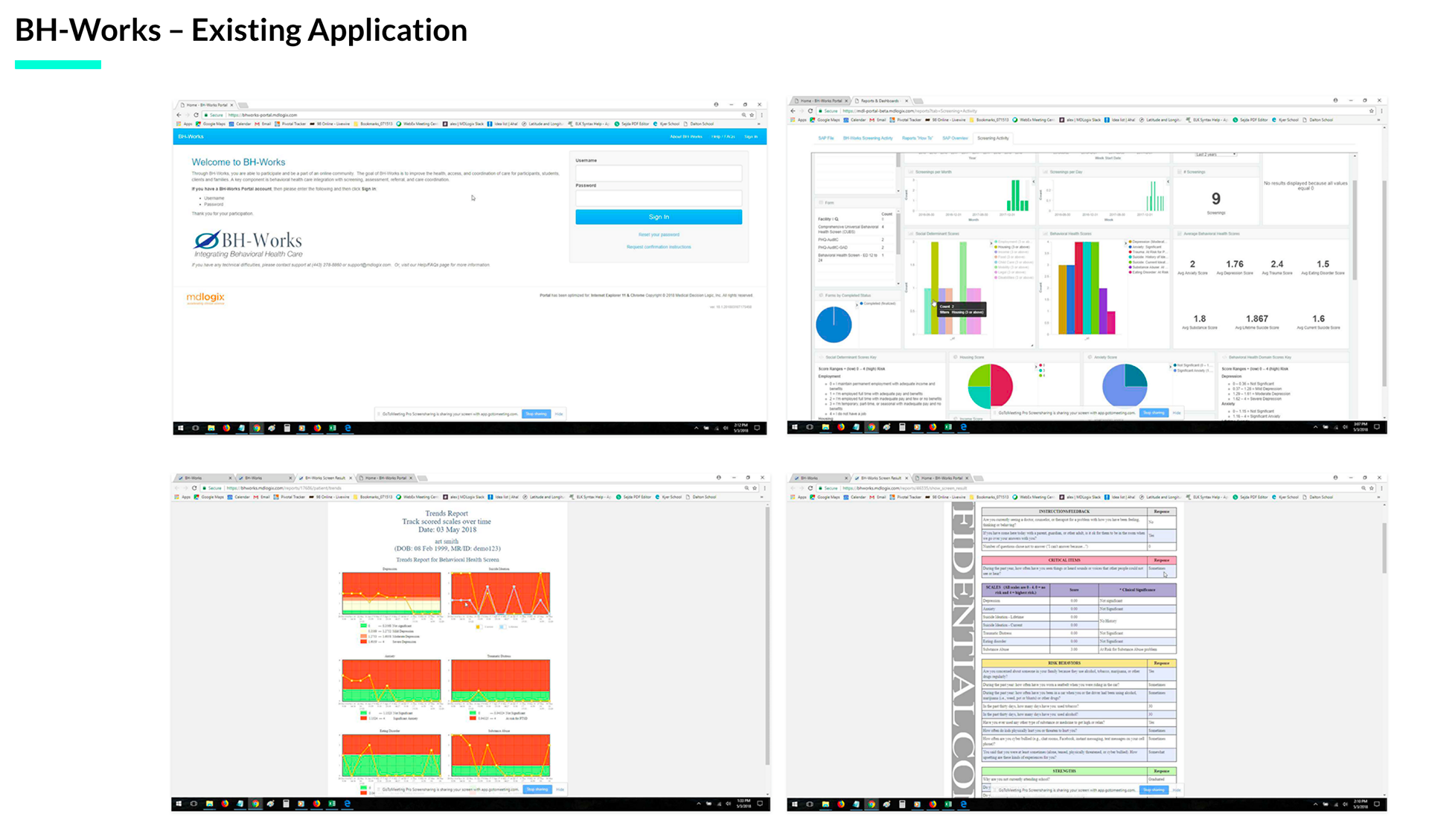This screenshot has height=840, width=1429.
Task: Toggle the Behavioral Health Scores legend arrow
Action: click(x=1125, y=243)
